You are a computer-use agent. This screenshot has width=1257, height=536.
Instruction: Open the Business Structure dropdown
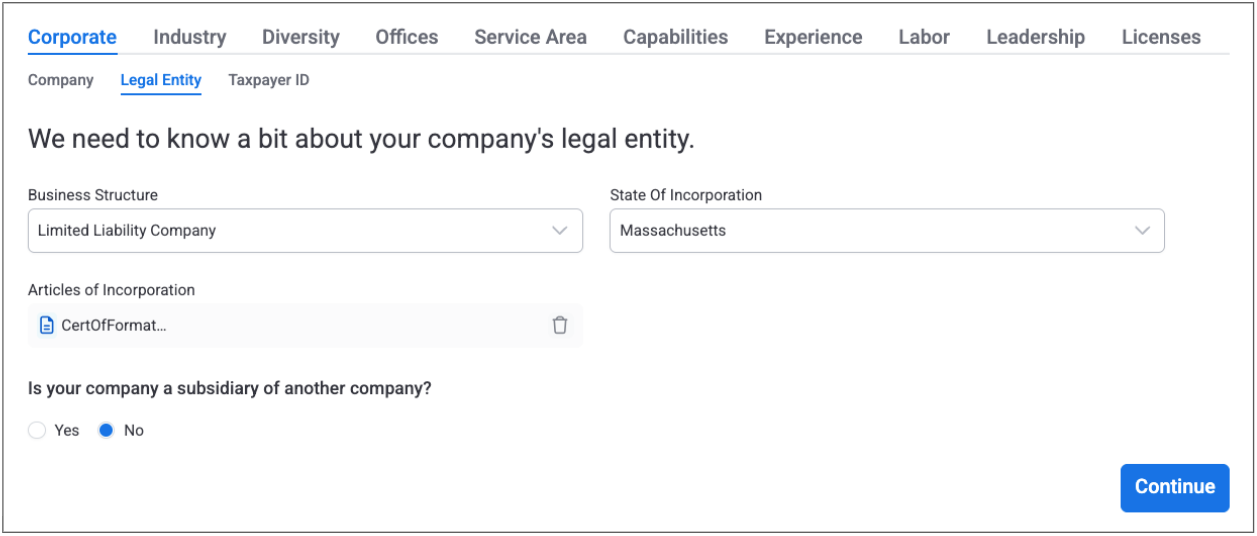[x=305, y=231]
